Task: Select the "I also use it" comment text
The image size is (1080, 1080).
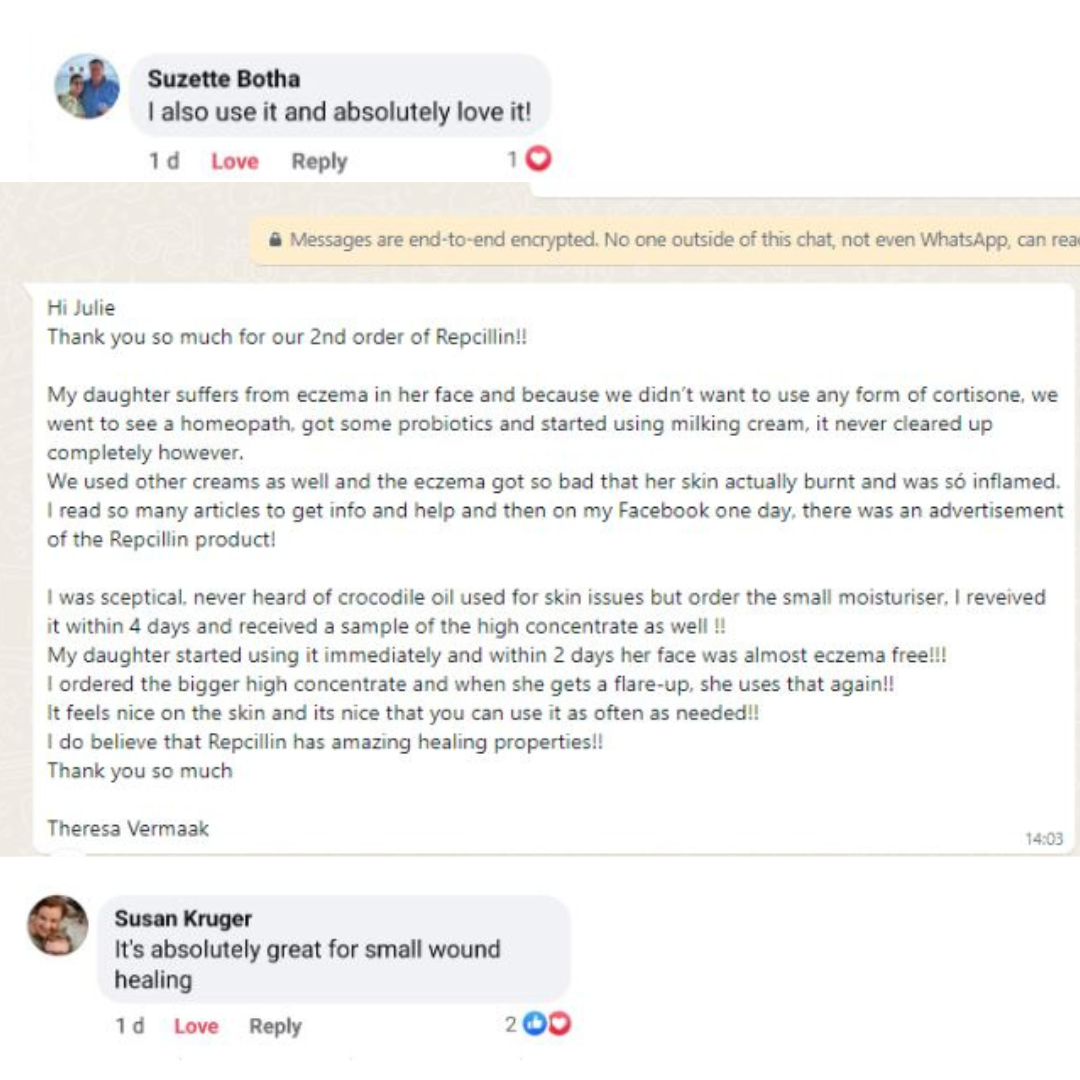Action: (x=339, y=112)
